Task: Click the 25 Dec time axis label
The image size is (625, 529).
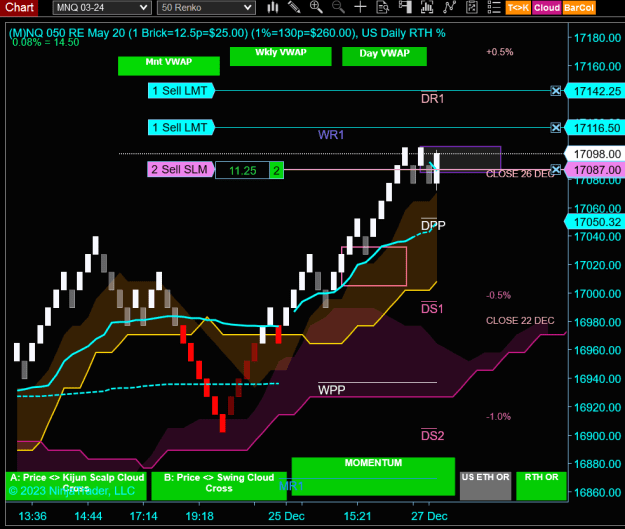Action: pyautogui.click(x=286, y=516)
